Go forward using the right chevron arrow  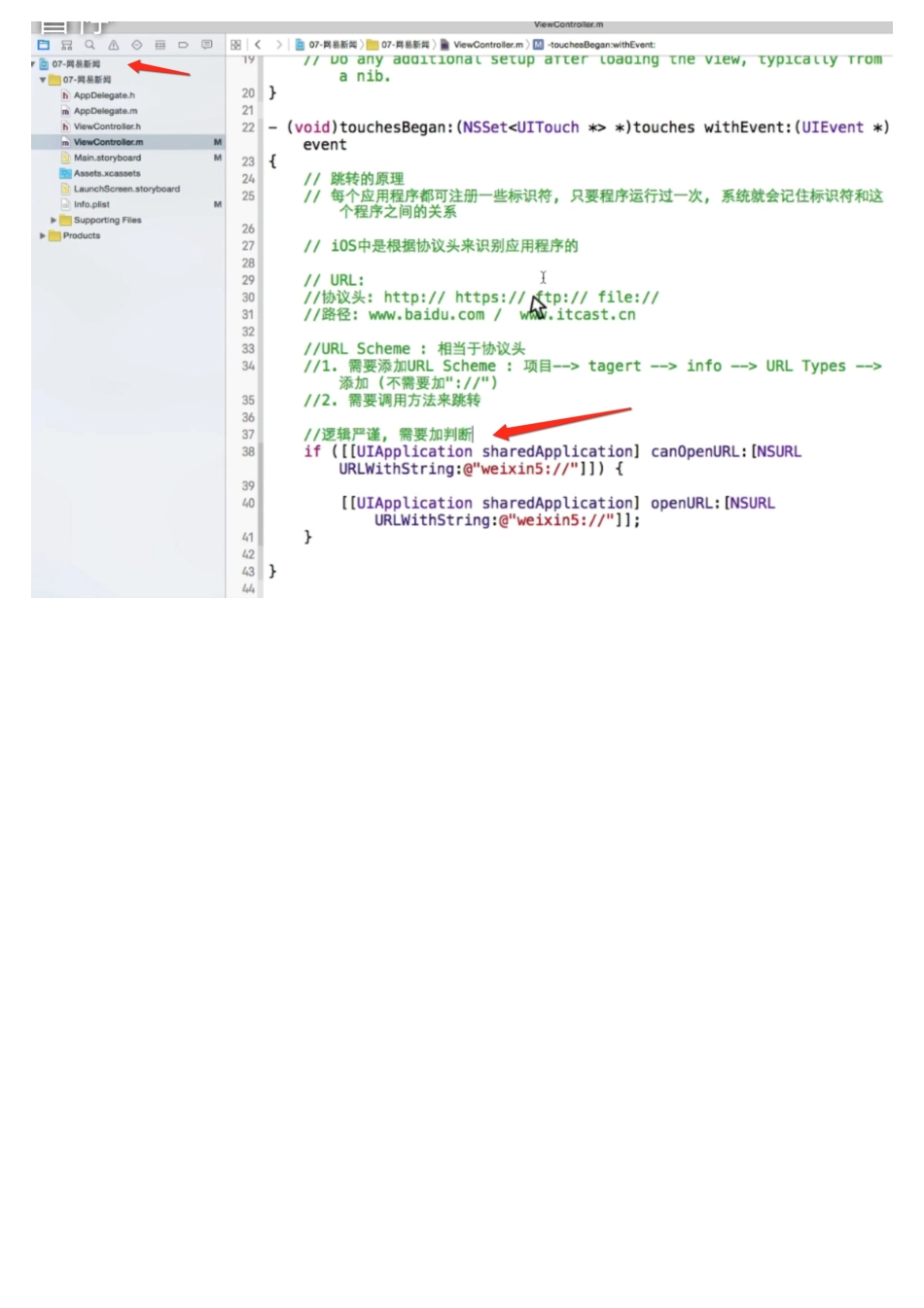pyautogui.click(x=278, y=44)
